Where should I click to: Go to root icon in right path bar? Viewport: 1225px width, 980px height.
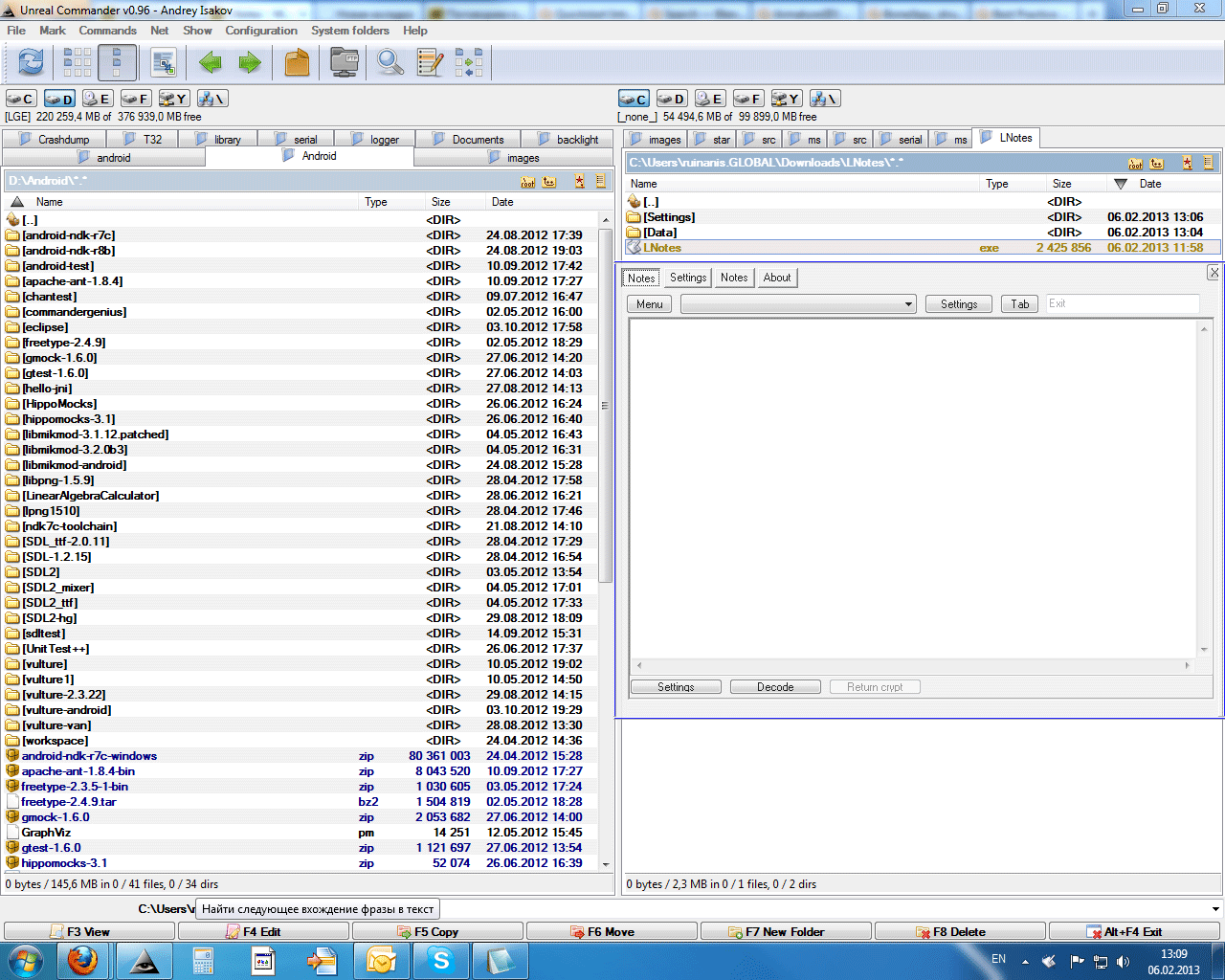click(x=1135, y=163)
